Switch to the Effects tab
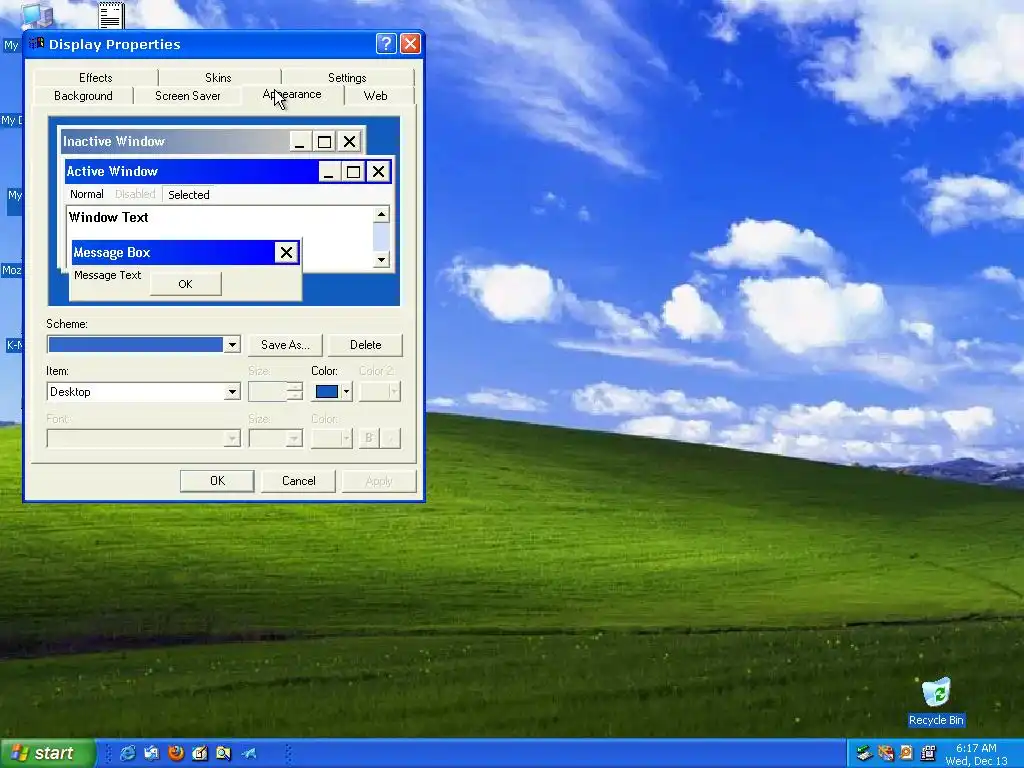 95,78
